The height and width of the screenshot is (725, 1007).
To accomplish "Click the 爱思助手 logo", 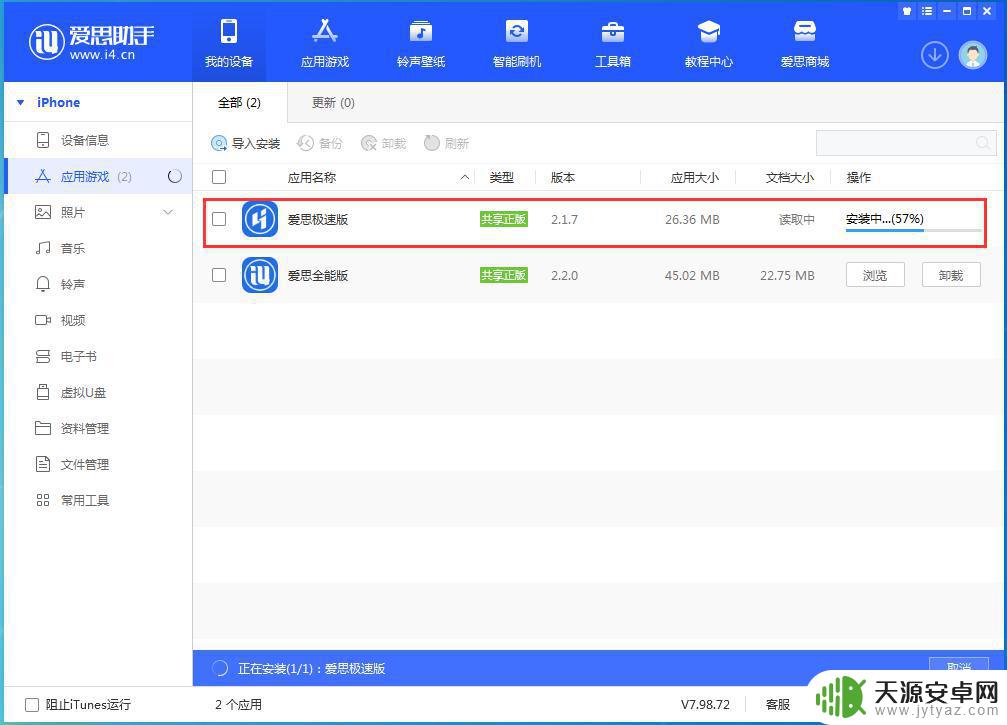I will [91, 42].
